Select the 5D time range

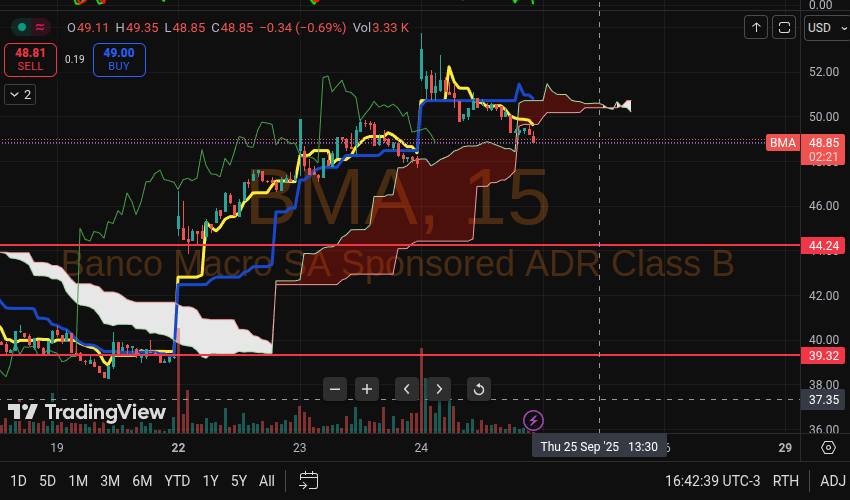(48, 481)
